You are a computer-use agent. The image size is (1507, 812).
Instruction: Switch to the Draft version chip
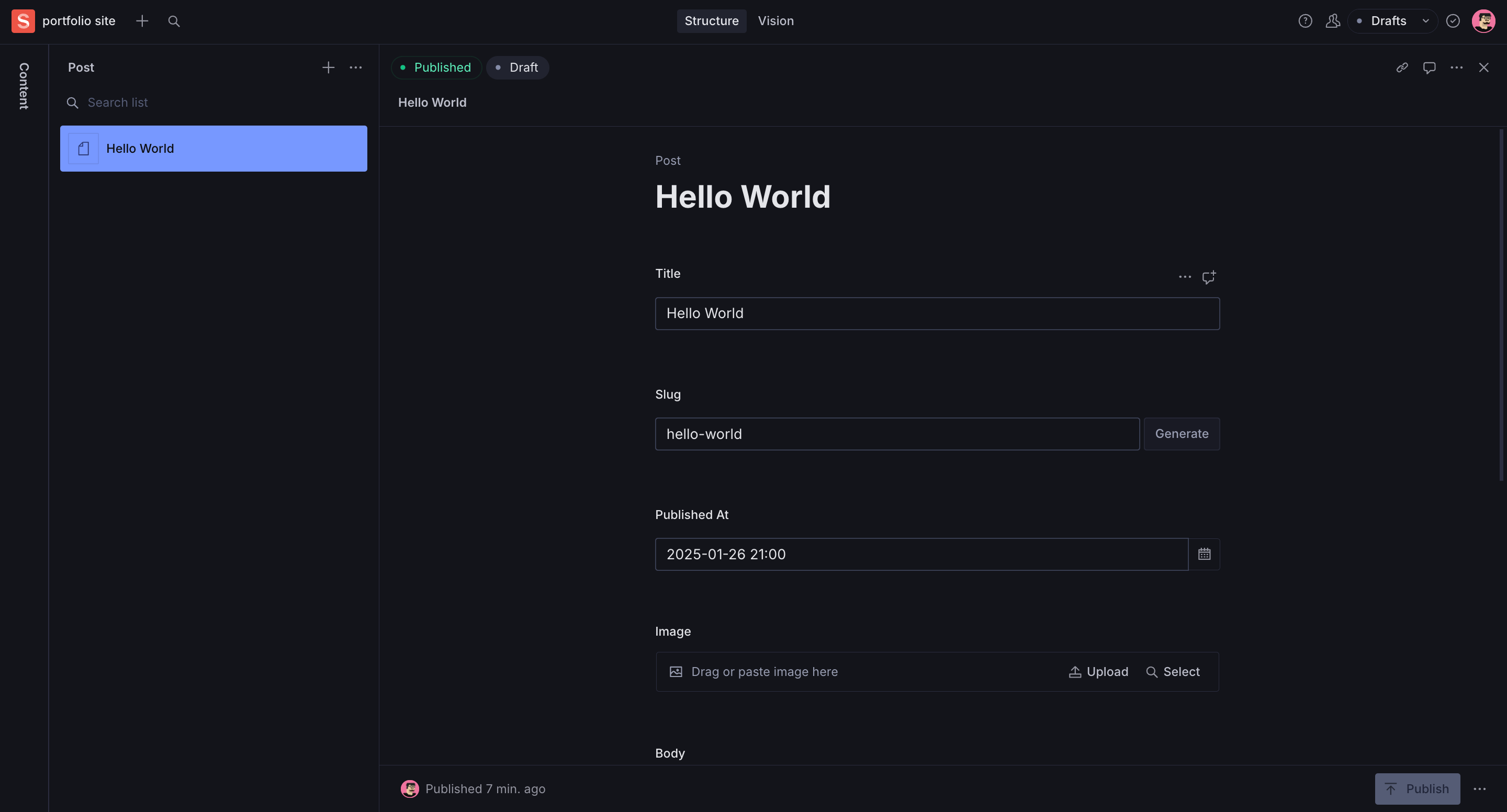pos(517,68)
